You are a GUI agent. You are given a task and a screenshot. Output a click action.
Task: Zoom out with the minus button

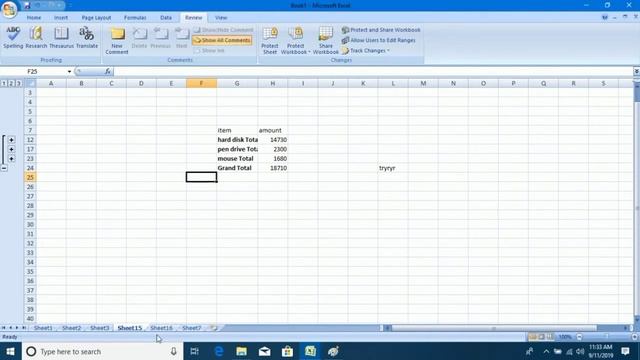(579, 337)
